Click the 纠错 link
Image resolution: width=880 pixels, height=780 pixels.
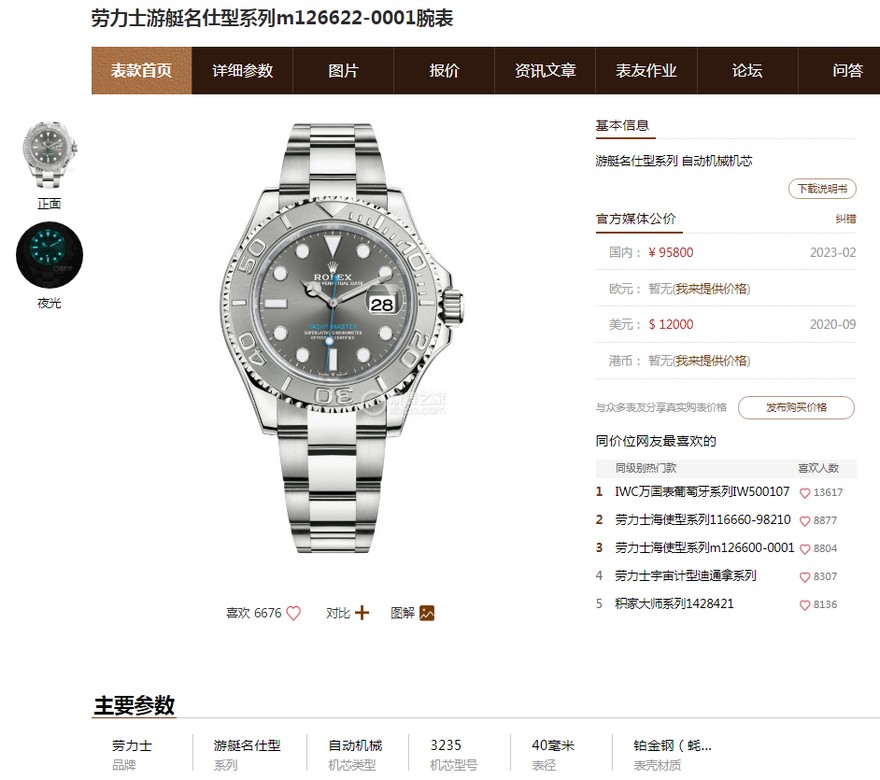tap(846, 219)
